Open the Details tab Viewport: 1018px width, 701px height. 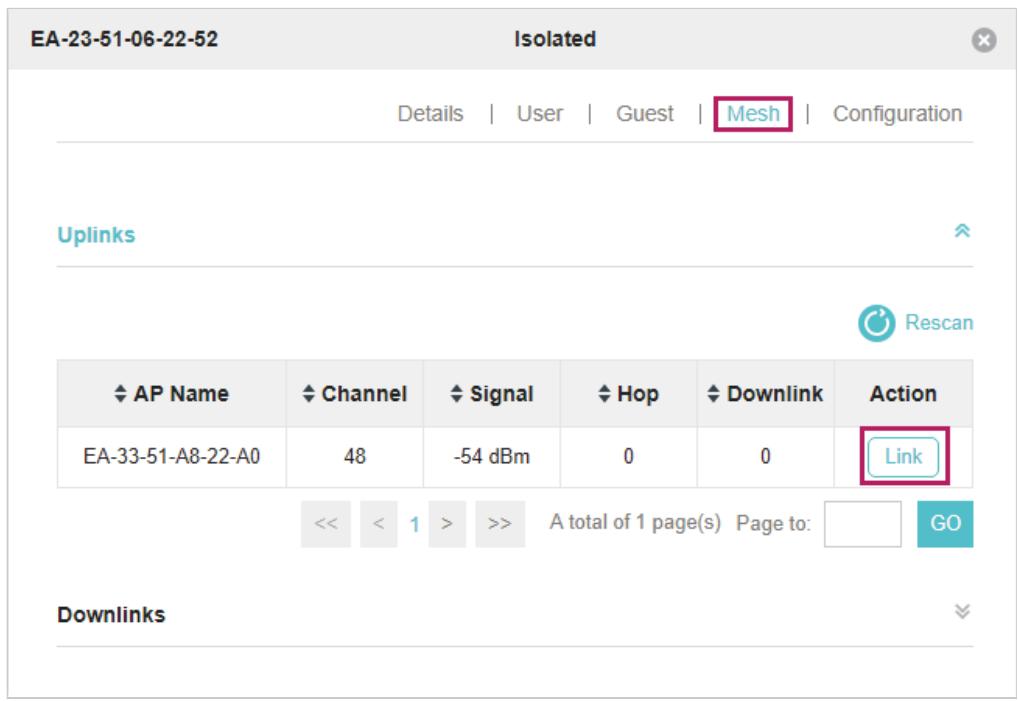[x=430, y=114]
